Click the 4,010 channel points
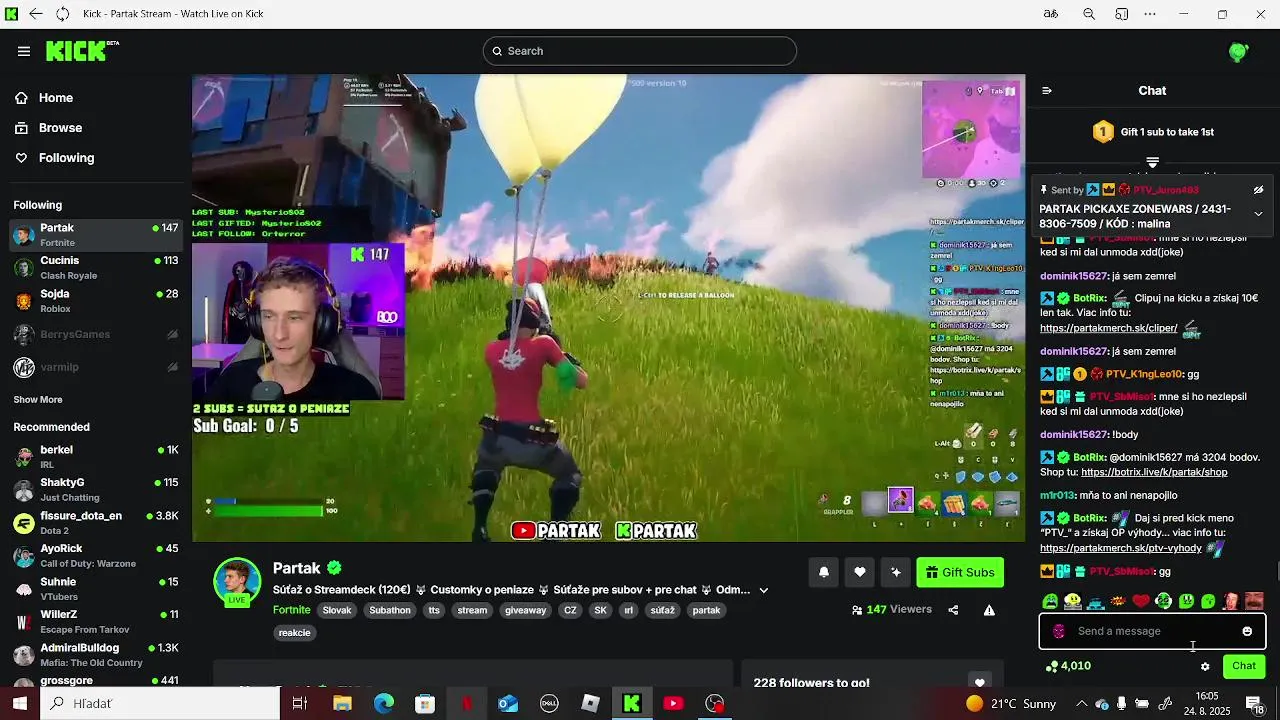Screen dimensions: 1280x720 coord(1068,666)
